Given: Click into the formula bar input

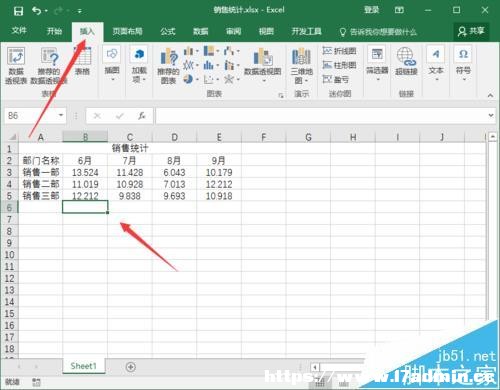Looking at the screenshot, I should pos(321,116).
